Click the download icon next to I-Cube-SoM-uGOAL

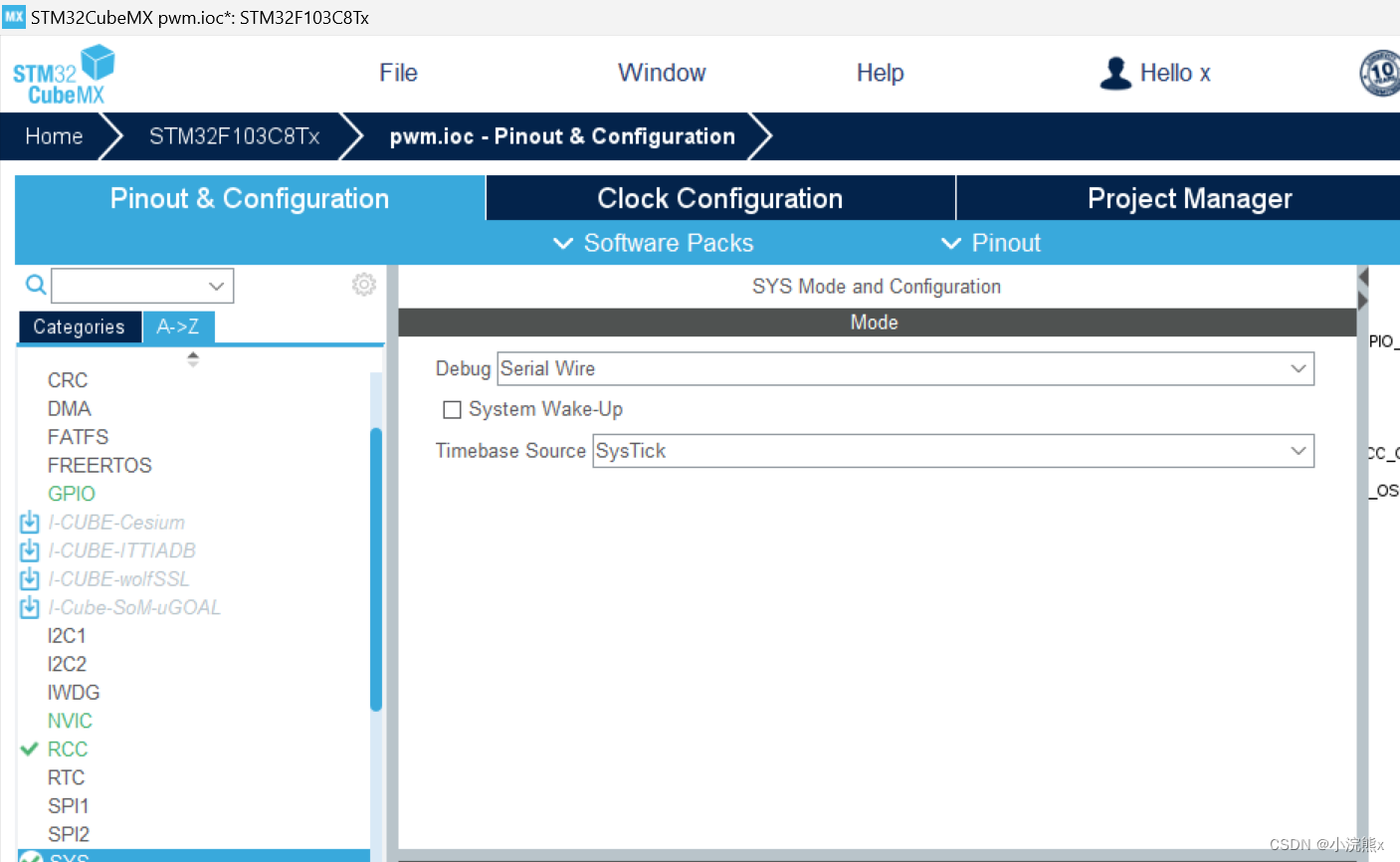[30, 607]
